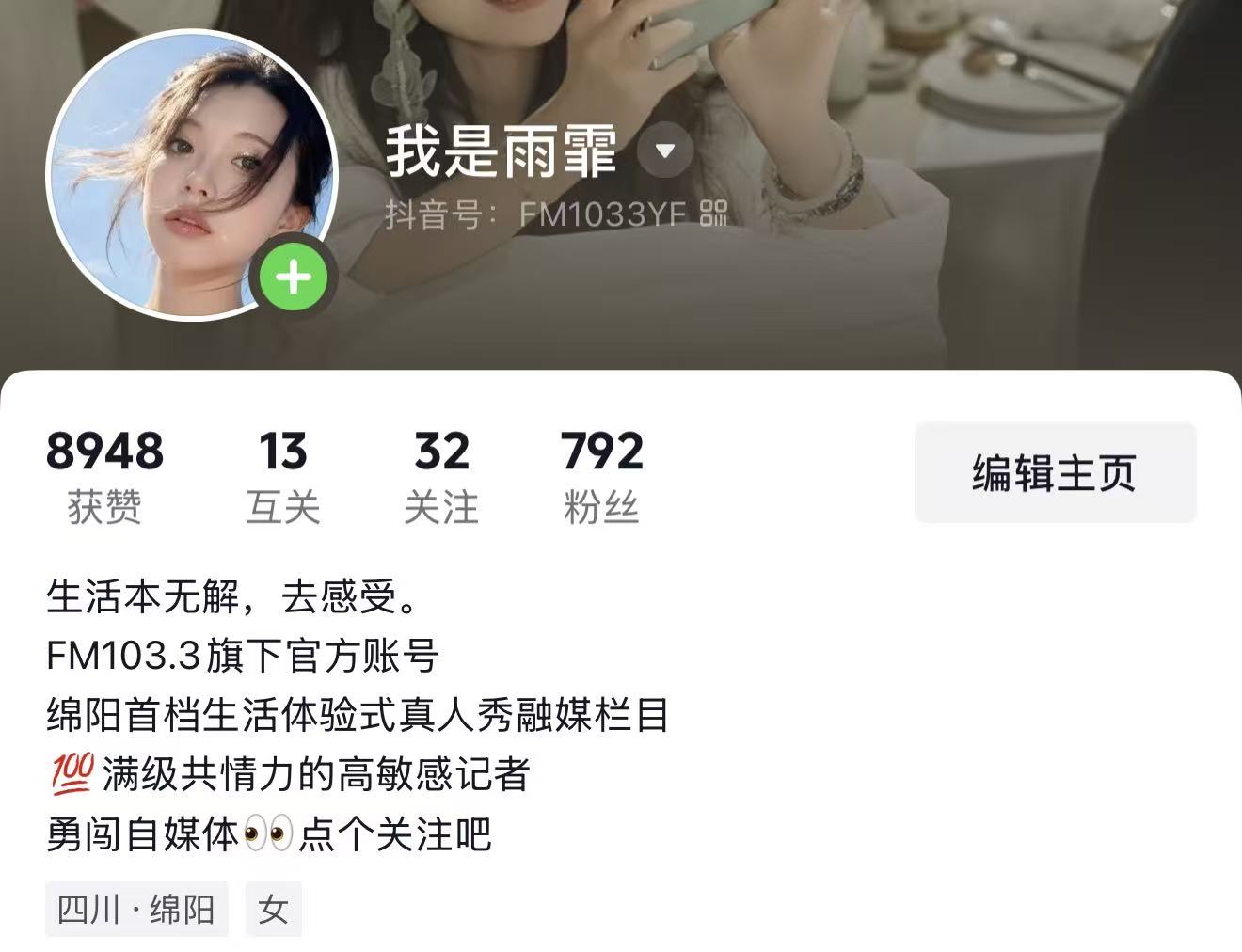Open the QR code icon beside Douyin ID

[x=714, y=214]
